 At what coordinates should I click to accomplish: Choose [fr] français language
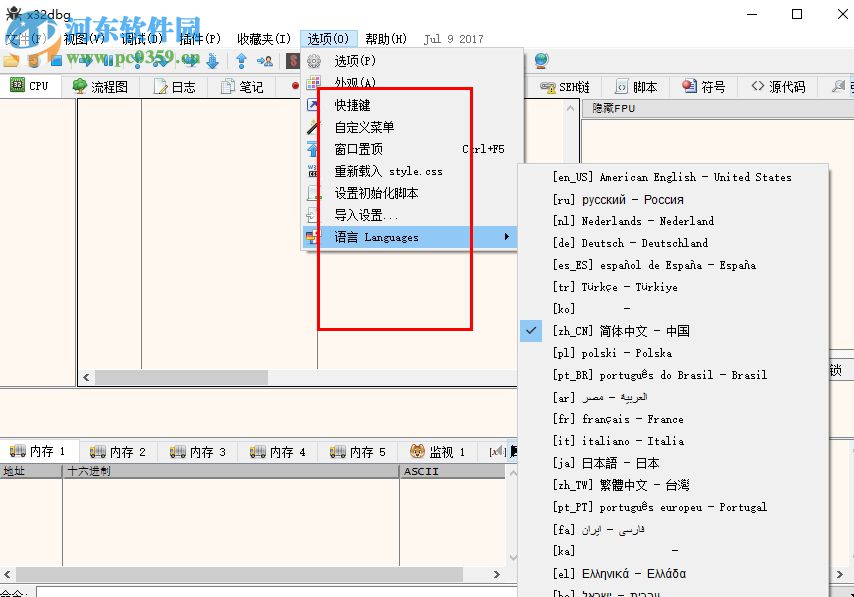pyautogui.click(x=673, y=418)
